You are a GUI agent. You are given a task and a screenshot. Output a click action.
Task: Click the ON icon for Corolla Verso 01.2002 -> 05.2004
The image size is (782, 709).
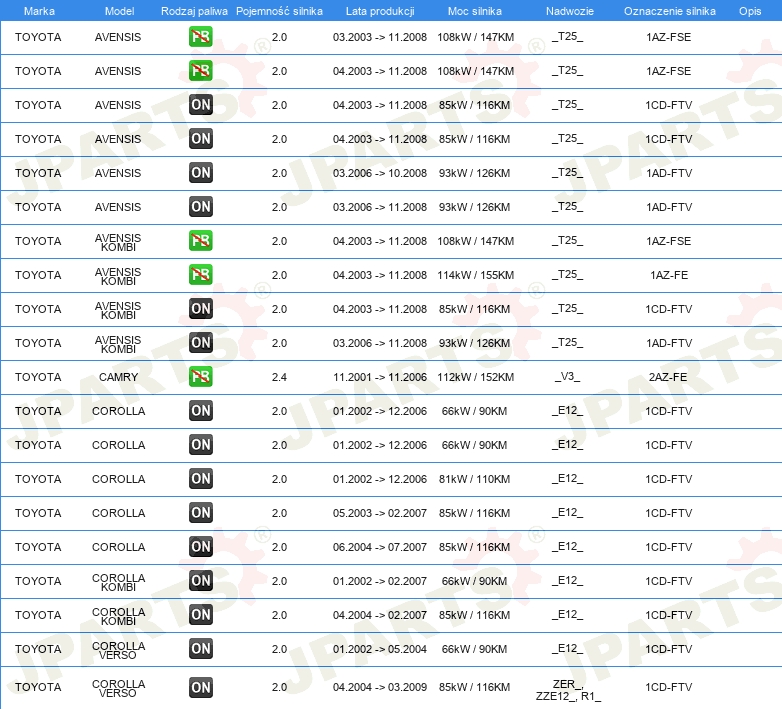pos(200,648)
